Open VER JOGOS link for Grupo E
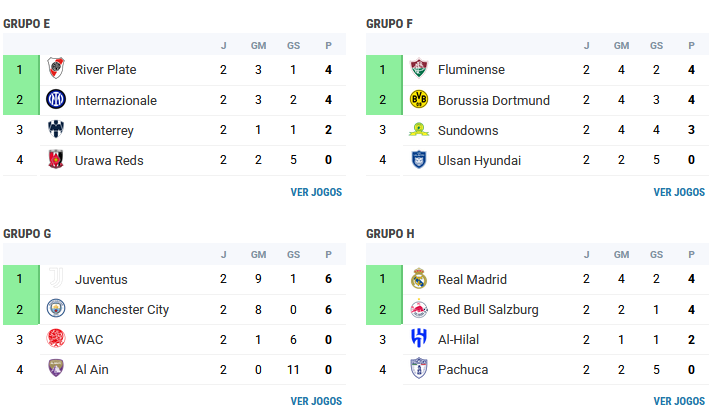The height and width of the screenshot is (420, 723). pyautogui.click(x=316, y=192)
